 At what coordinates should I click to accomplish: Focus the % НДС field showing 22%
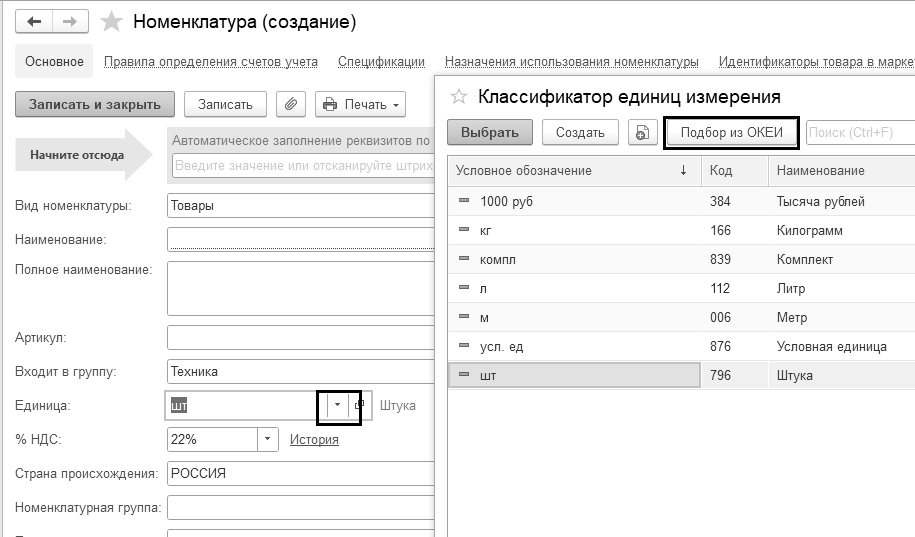coord(212,439)
